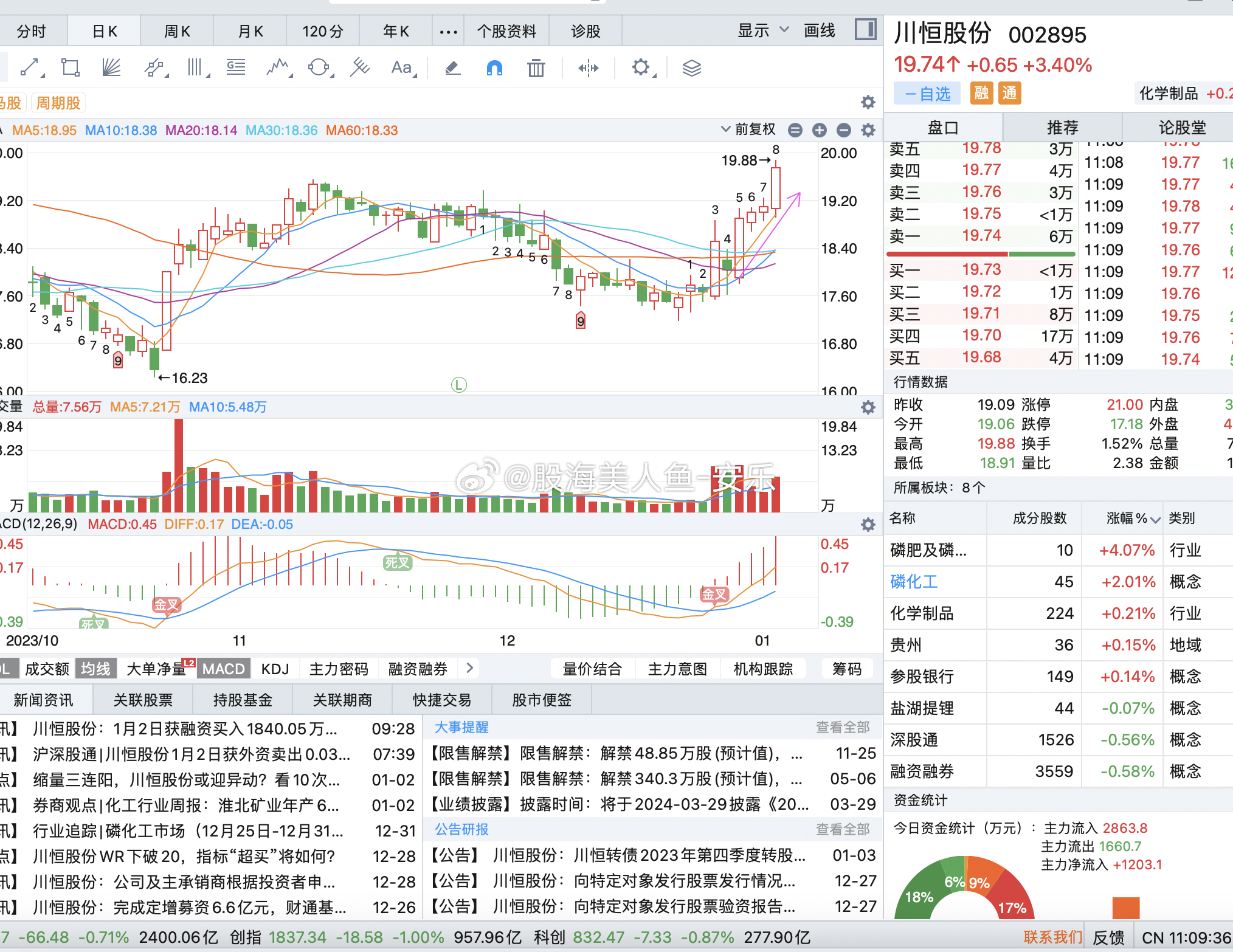Viewport: 1233px width, 952px height.
Task: Click the 画线 drawing button
Action: click(819, 30)
